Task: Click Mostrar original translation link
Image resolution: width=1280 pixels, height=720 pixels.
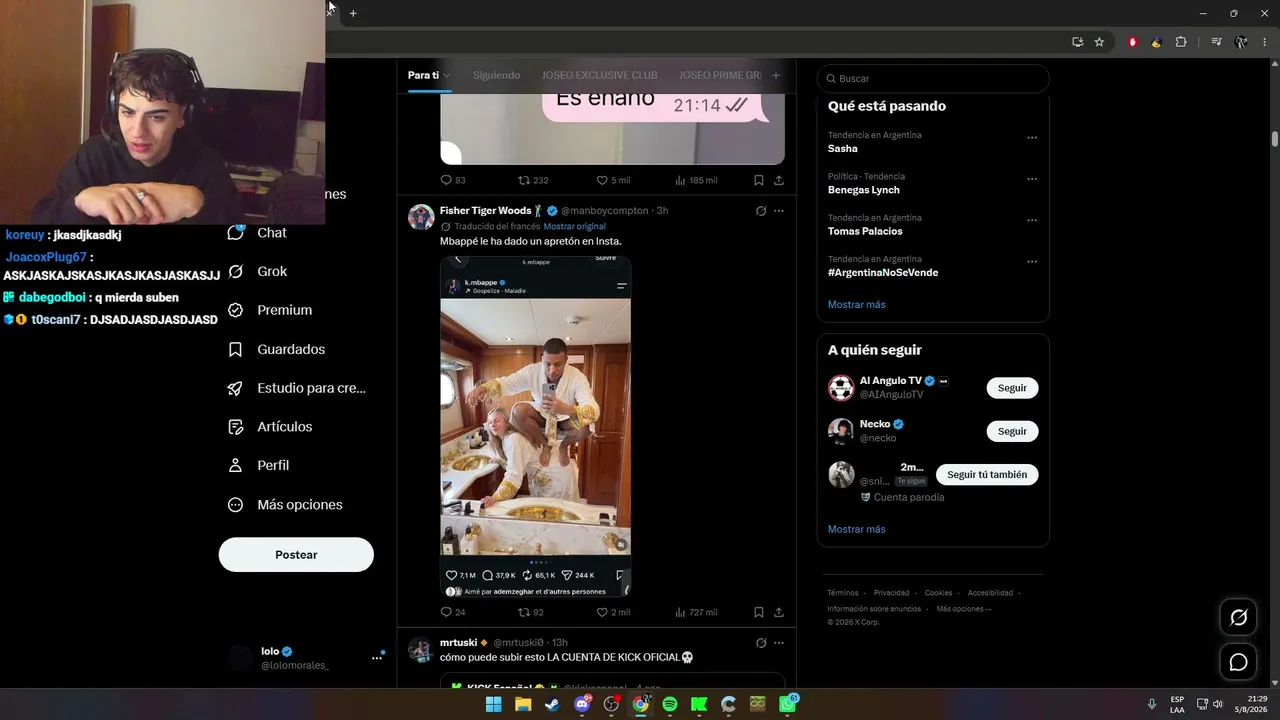Action: coord(575,227)
